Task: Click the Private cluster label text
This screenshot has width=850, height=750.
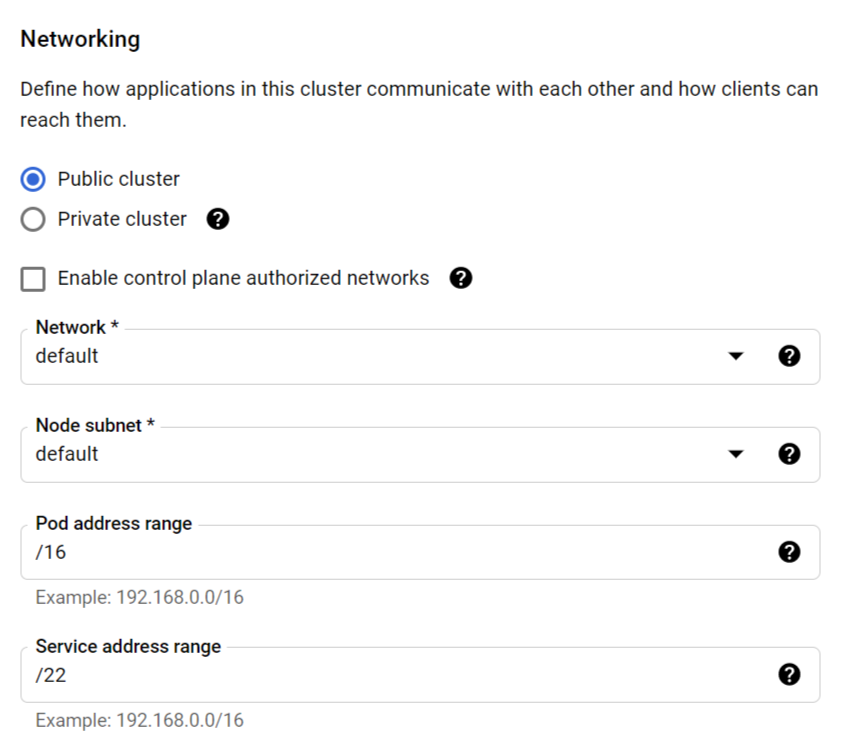Action: [x=122, y=219]
